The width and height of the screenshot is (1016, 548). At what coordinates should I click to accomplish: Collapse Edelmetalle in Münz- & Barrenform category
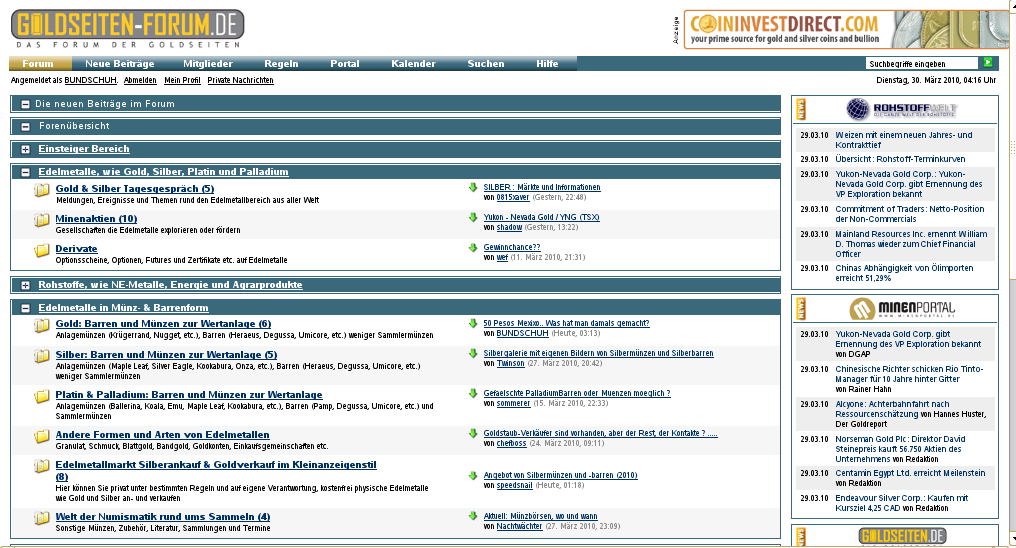pyautogui.click(x=25, y=308)
